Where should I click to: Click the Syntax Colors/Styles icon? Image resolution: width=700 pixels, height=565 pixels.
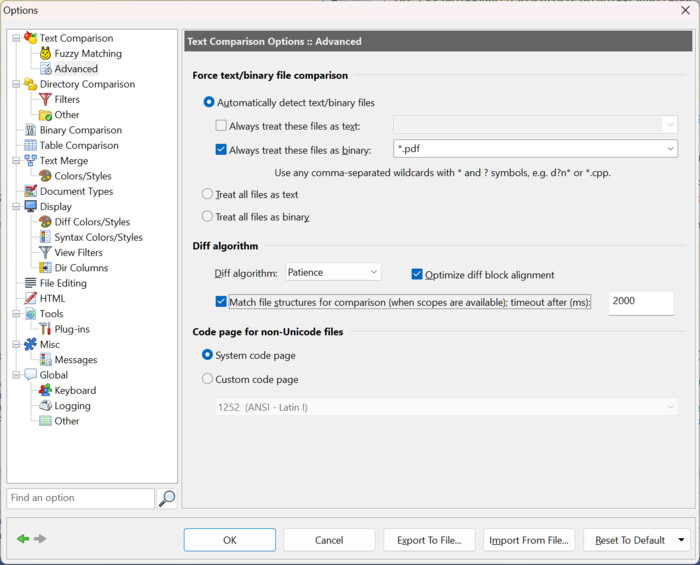[45, 237]
